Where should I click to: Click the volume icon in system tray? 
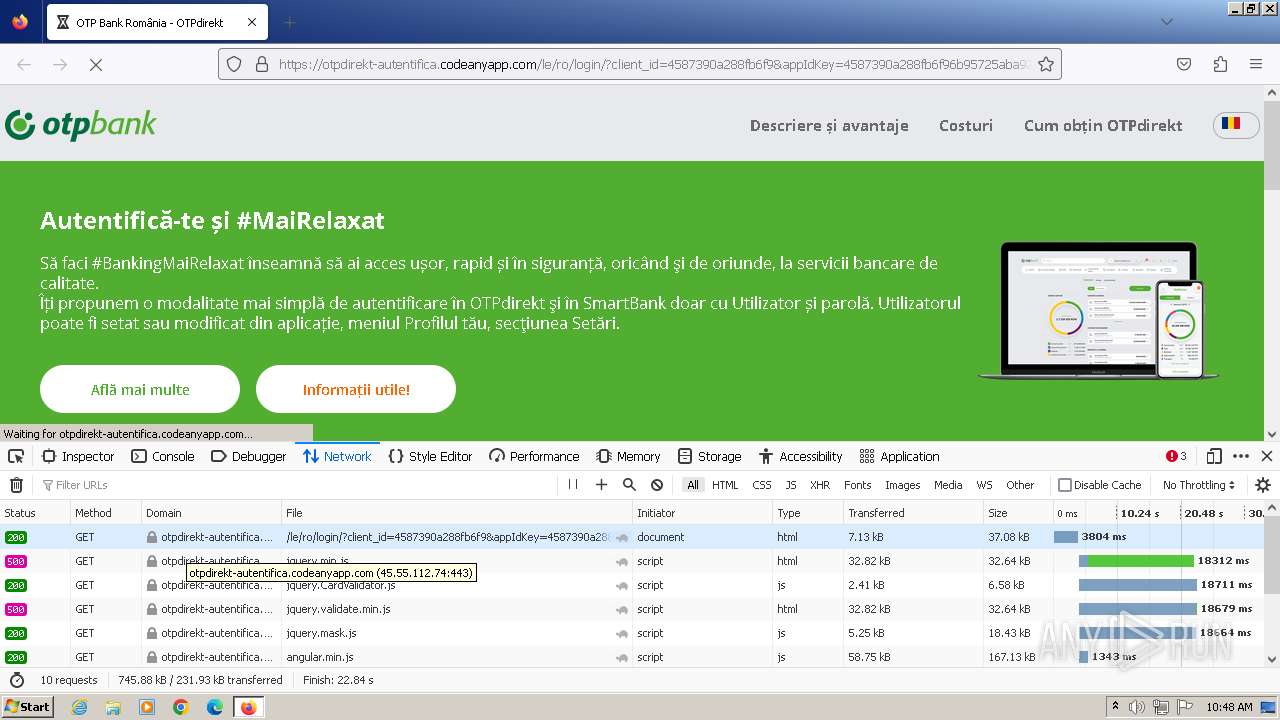[1137, 707]
